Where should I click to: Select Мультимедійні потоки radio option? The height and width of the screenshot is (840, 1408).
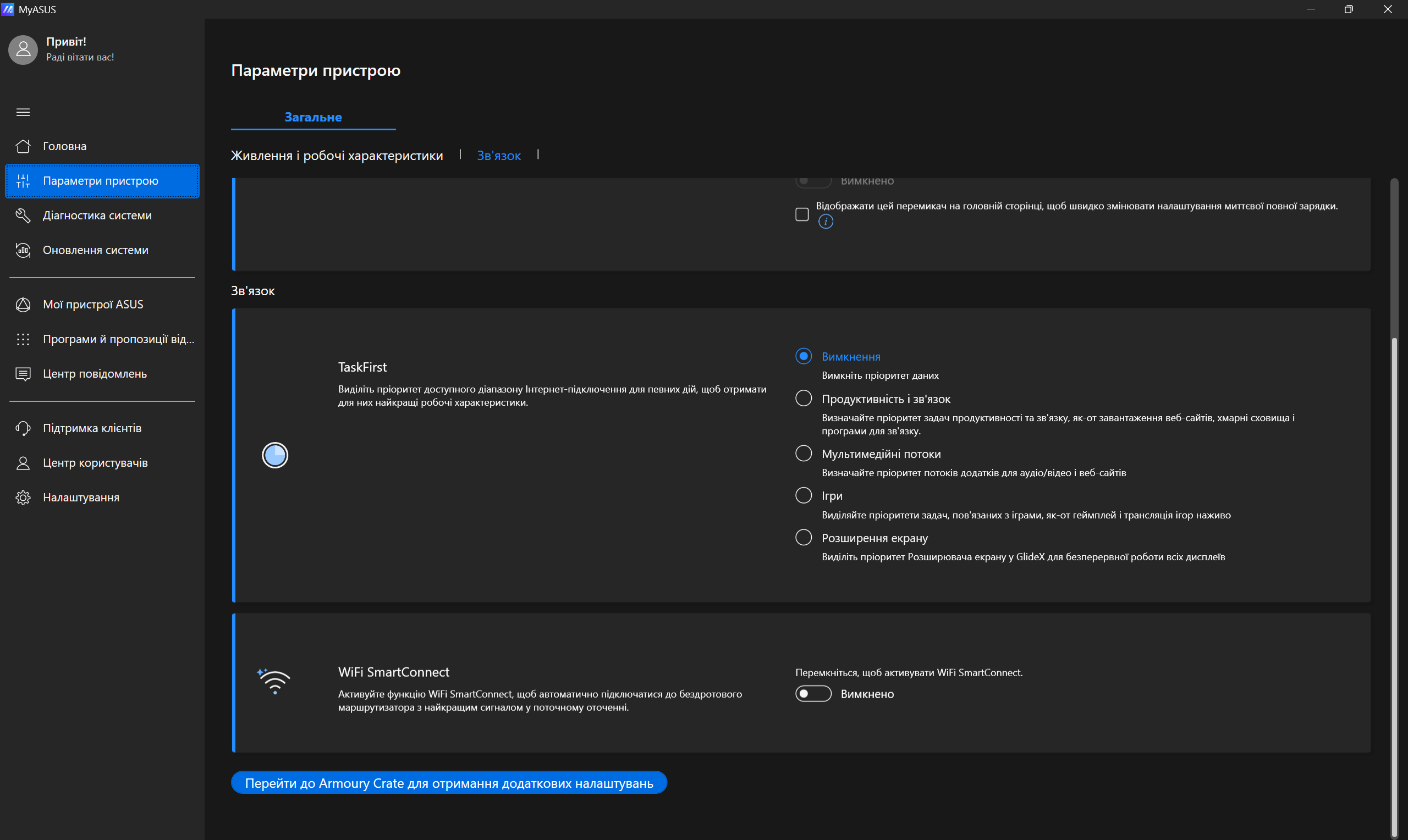coord(804,454)
